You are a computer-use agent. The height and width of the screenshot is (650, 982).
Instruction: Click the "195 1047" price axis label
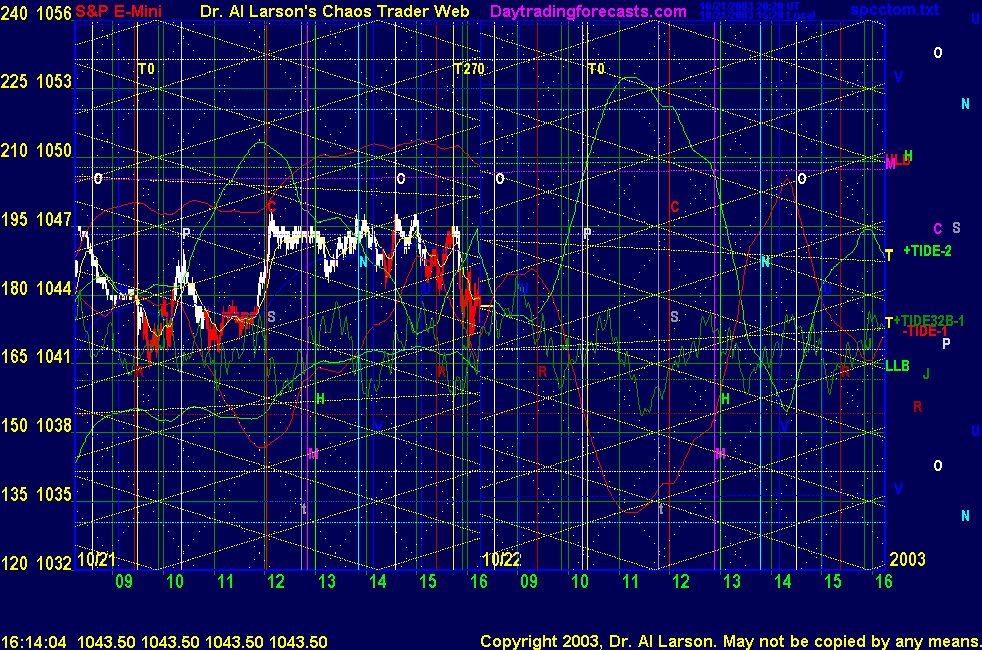click(x=36, y=219)
